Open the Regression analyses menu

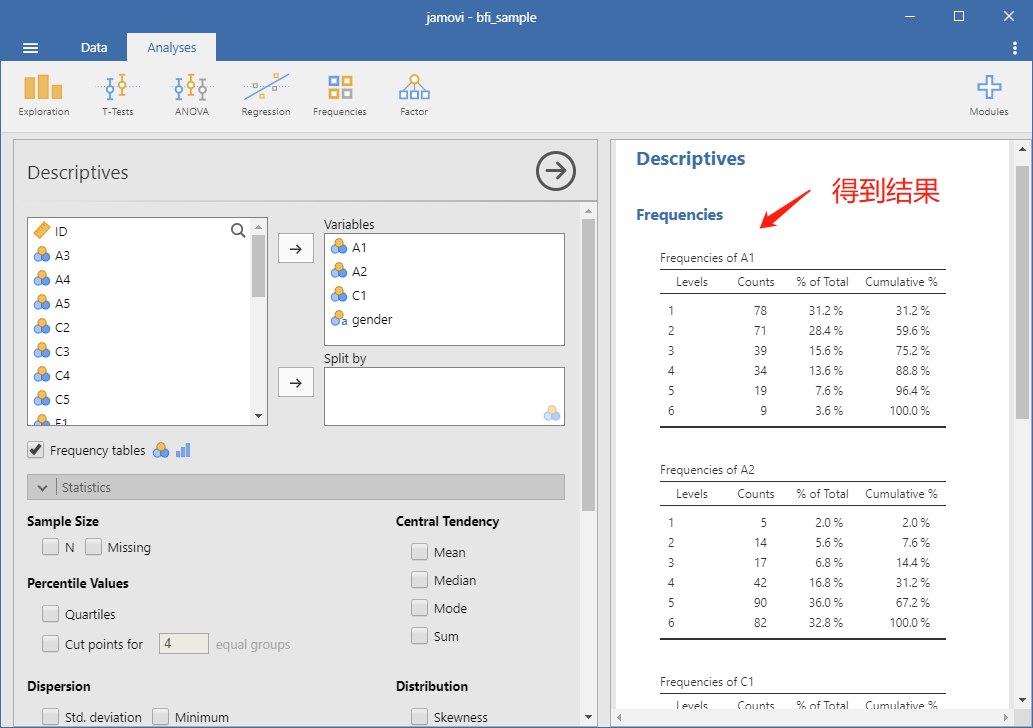pos(265,96)
